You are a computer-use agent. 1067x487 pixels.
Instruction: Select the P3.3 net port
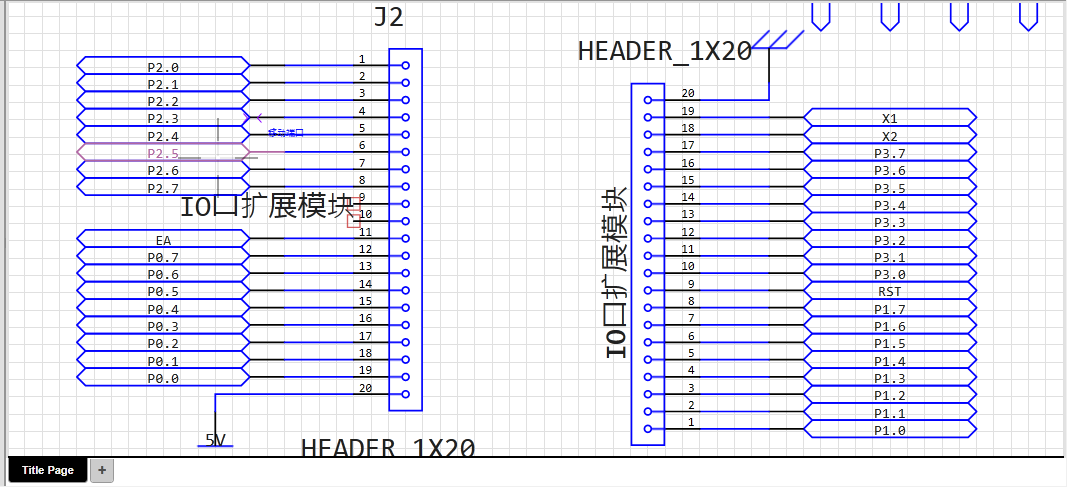pos(890,222)
